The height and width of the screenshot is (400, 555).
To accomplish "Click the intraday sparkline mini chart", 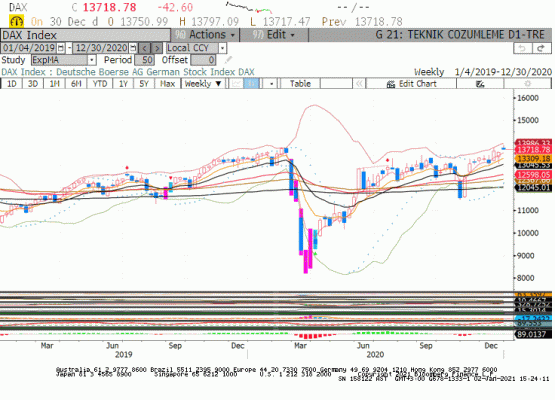I will click(249, 7).
